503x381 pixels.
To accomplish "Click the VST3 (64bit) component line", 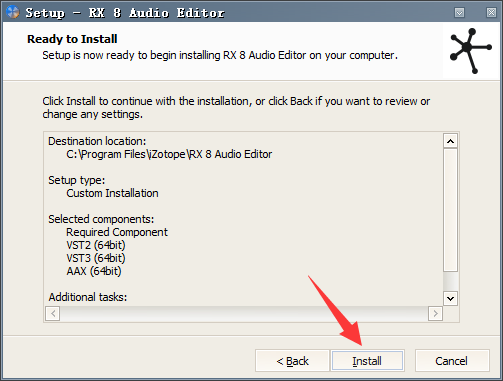I will pos(96,258).
